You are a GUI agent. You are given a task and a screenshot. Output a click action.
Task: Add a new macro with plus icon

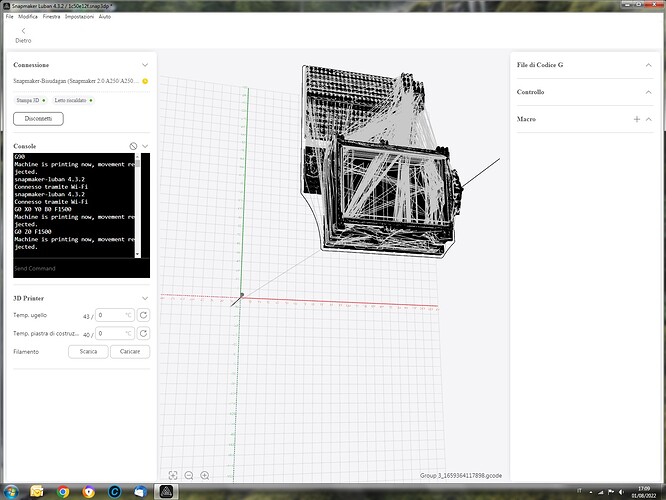coord(636,119)
